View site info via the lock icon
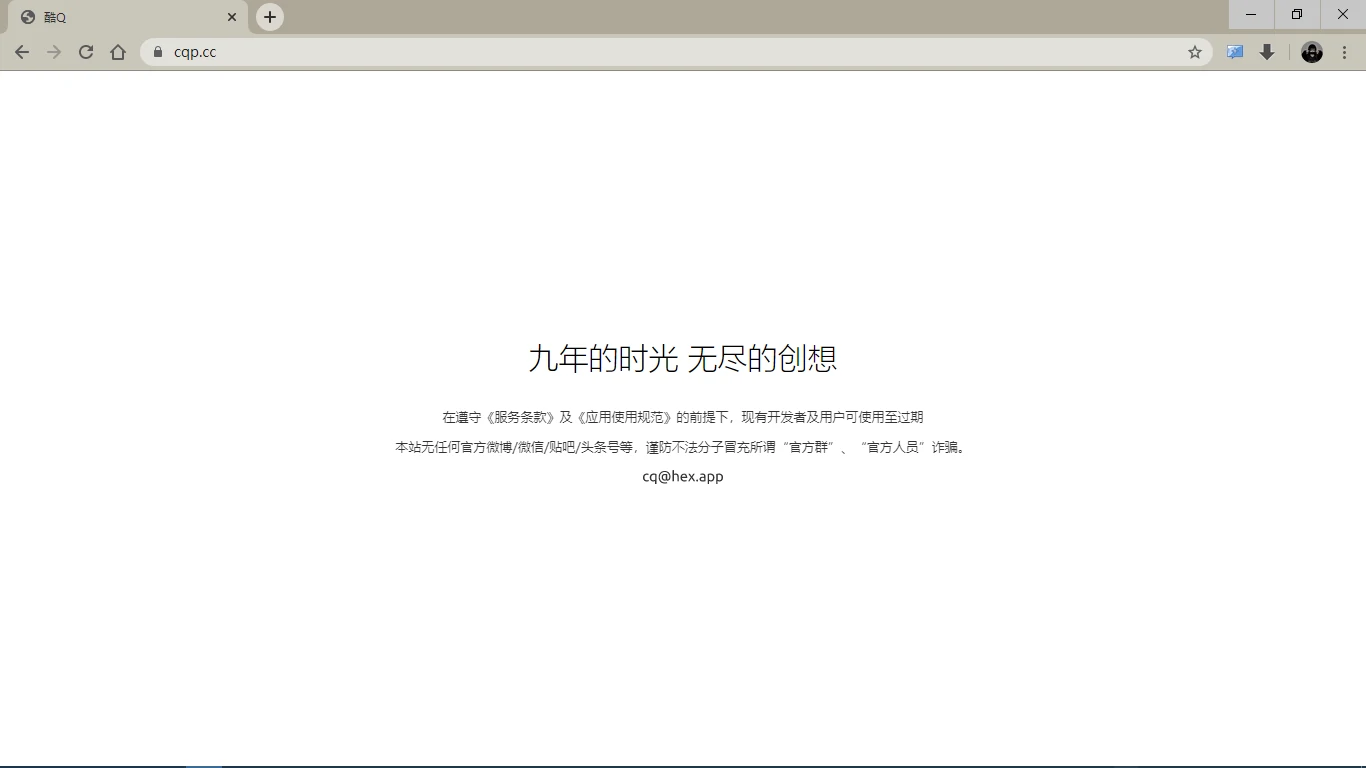 click(157, 52)
